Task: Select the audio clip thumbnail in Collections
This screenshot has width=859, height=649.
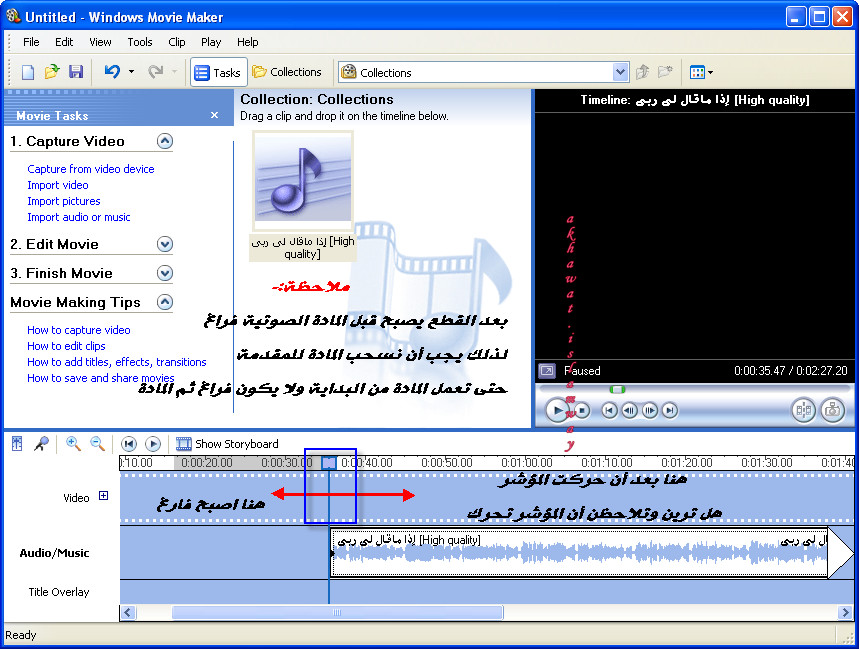Action: 303,181
